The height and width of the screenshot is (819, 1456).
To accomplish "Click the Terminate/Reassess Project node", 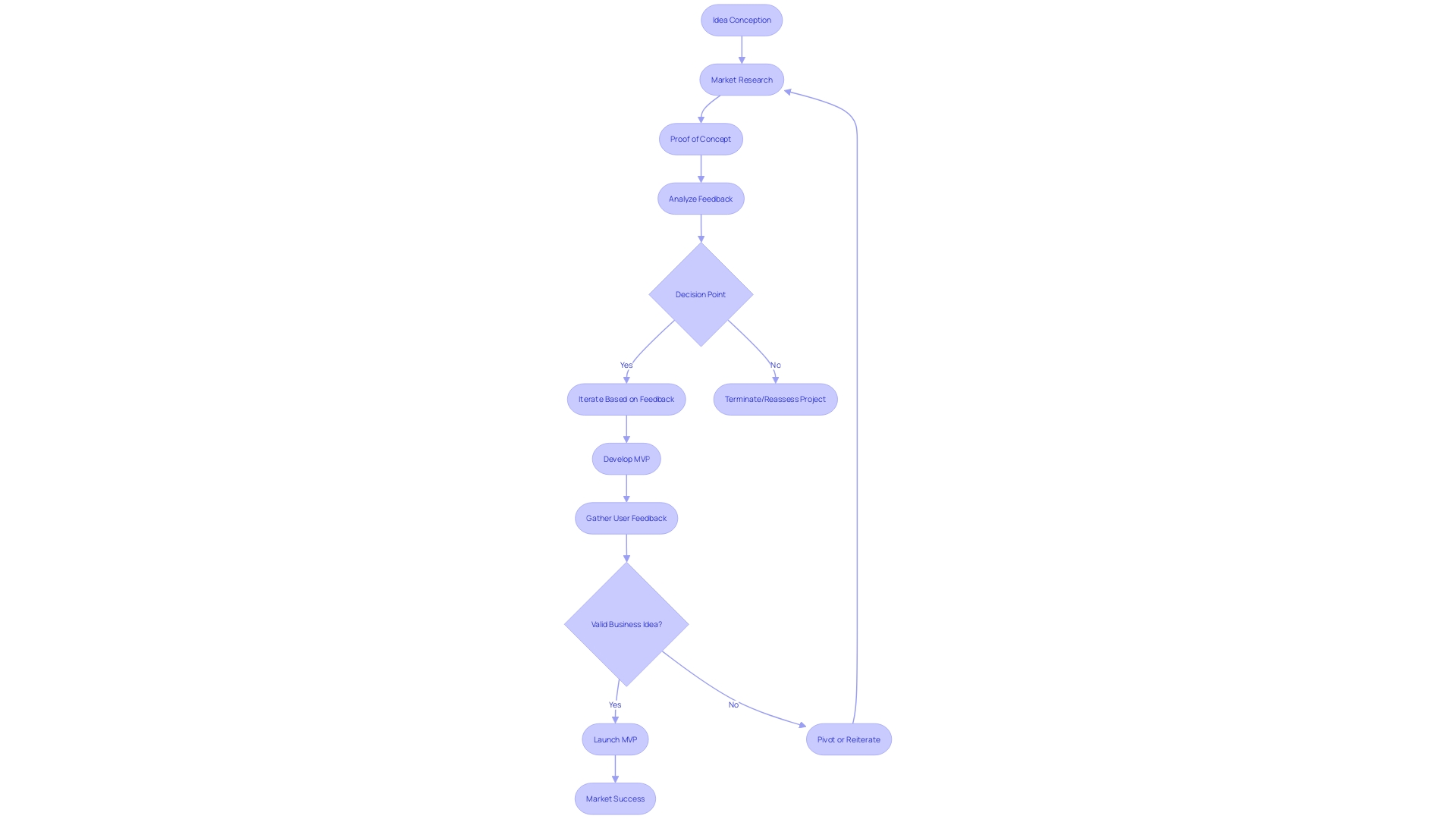I will (775, 399).
